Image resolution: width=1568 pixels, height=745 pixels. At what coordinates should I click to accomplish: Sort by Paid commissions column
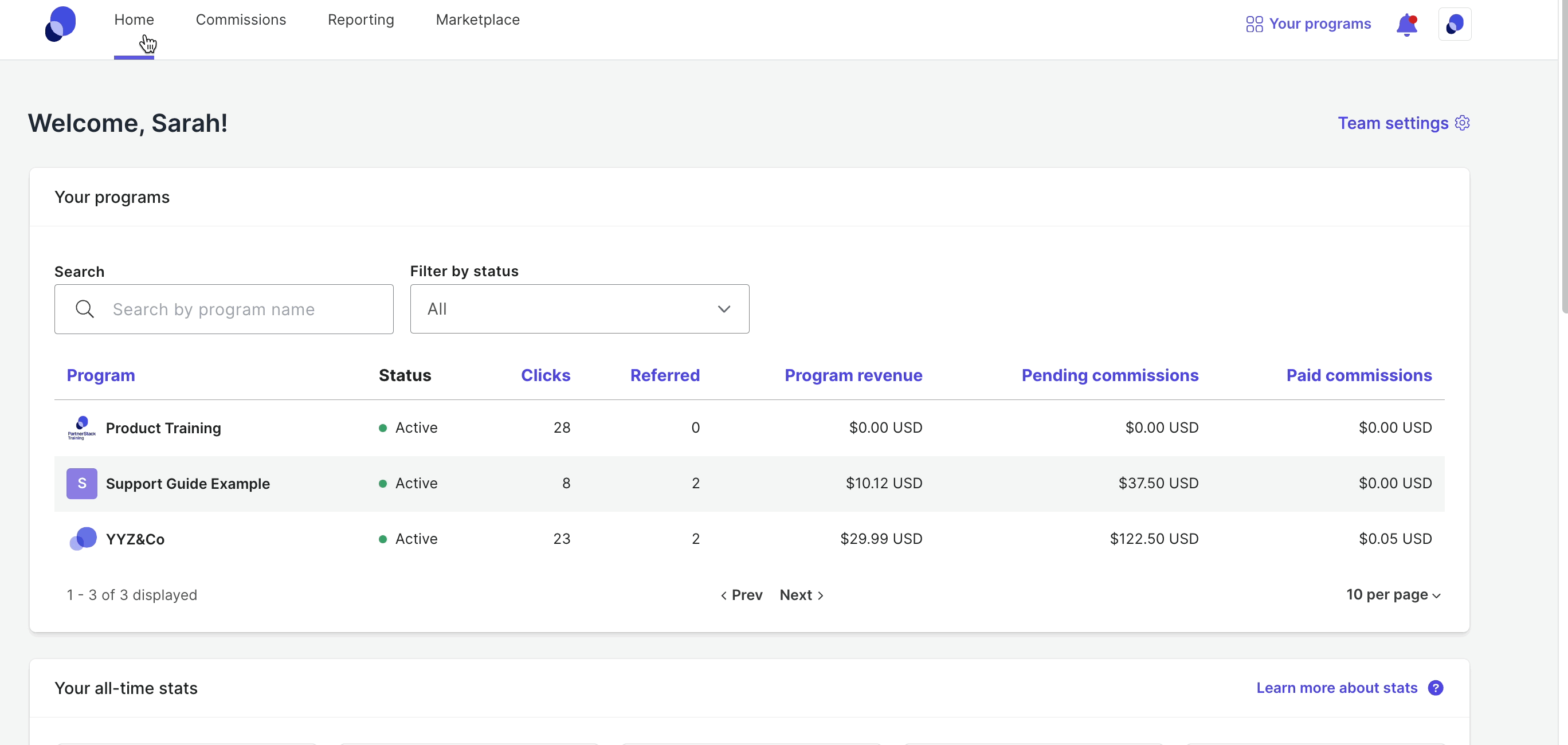coord(1359,375)
